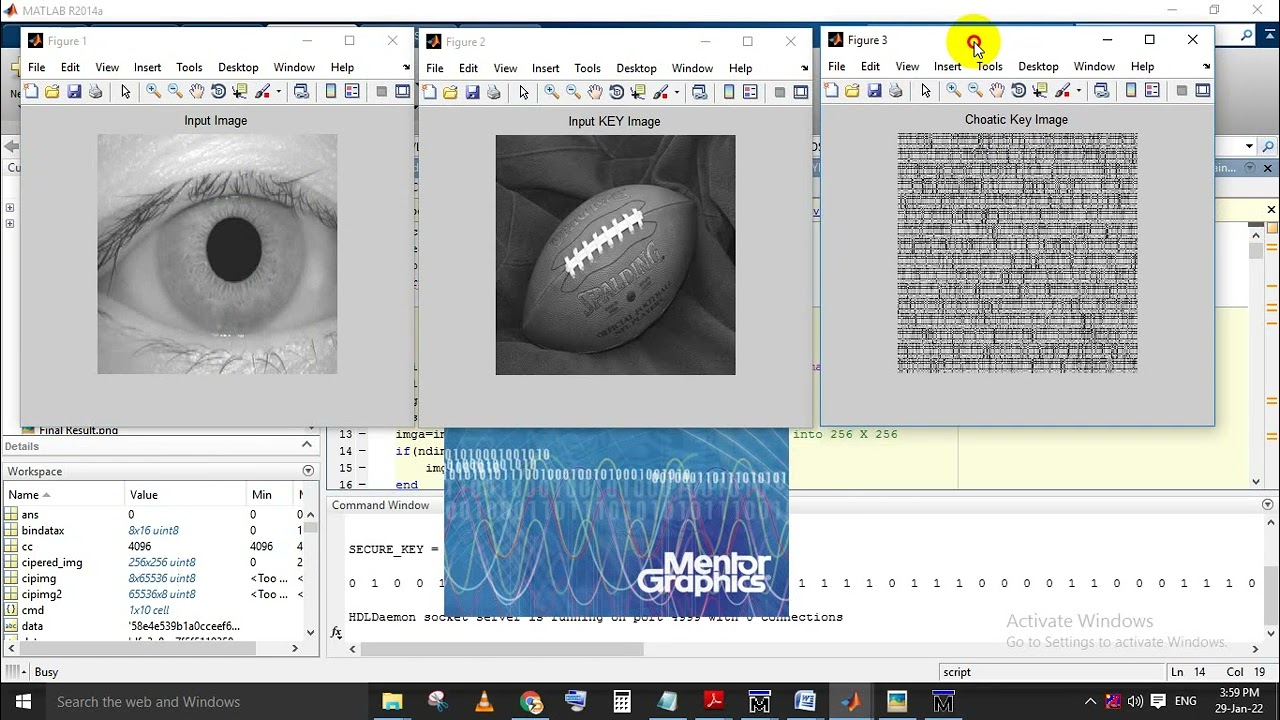Click Link Plot icon in Figure 1

301,91
